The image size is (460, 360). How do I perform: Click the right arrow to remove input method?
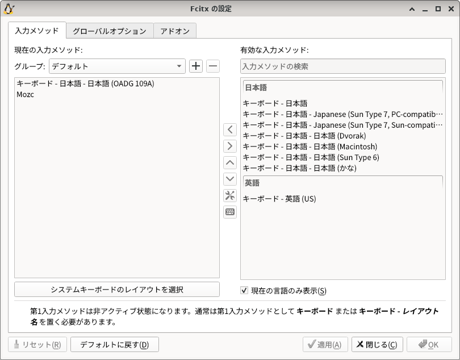(x=230, y=146)
